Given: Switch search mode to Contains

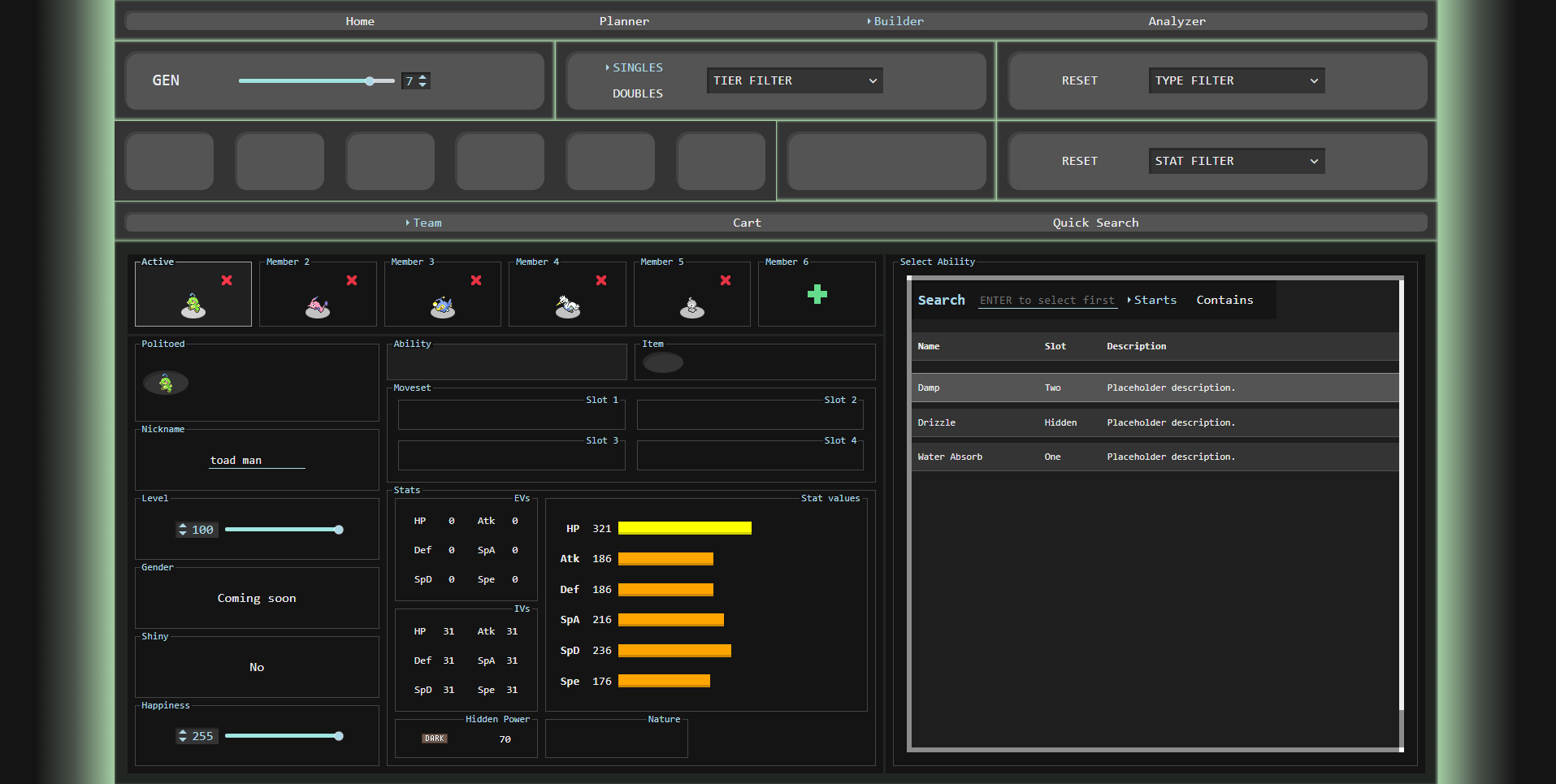Looking at the screenshot, I should 1224,300.
